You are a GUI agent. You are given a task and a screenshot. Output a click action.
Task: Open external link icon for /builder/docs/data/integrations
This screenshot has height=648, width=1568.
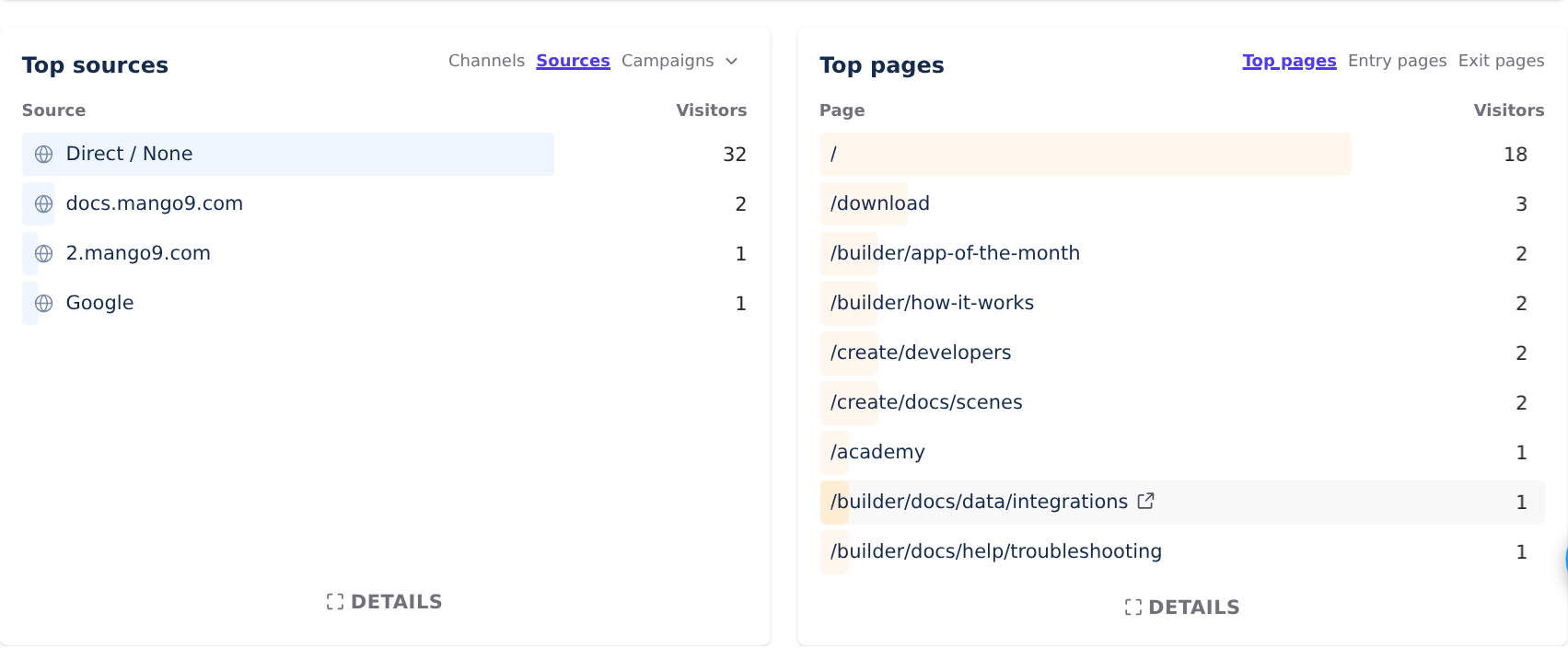click(x=1145, y=501)
